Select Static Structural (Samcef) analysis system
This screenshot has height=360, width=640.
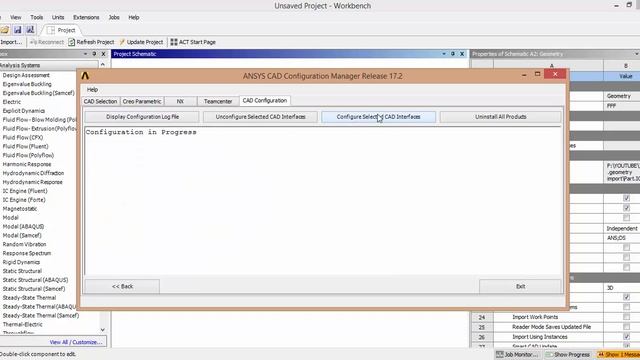34,289
